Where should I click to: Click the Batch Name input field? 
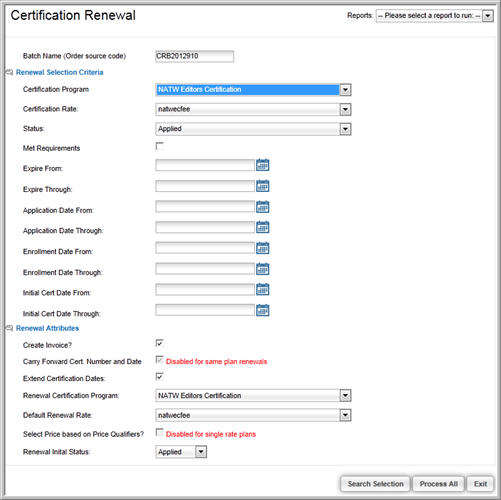[195, 56]
